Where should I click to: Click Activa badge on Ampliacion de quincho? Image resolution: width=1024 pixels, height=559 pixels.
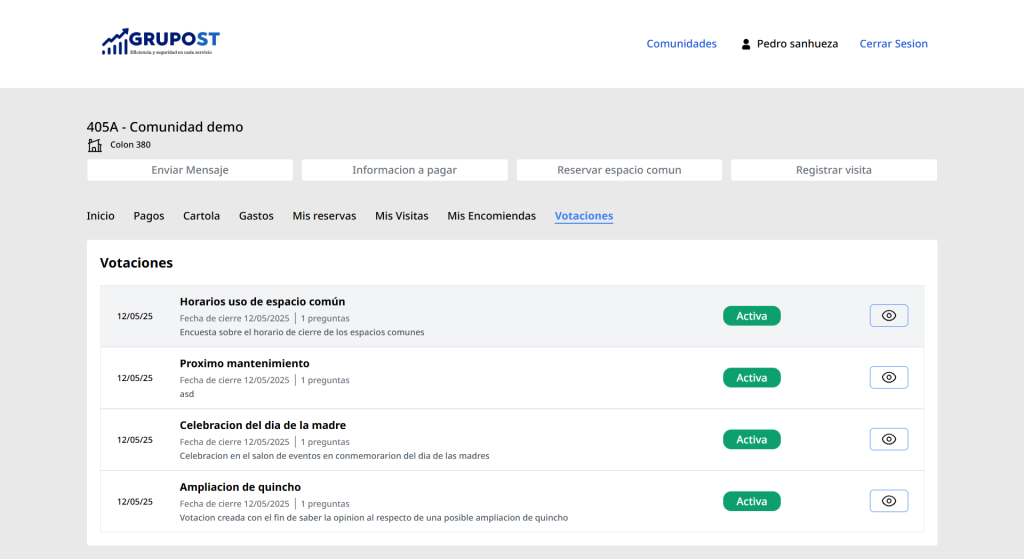(x=751, y=502)
